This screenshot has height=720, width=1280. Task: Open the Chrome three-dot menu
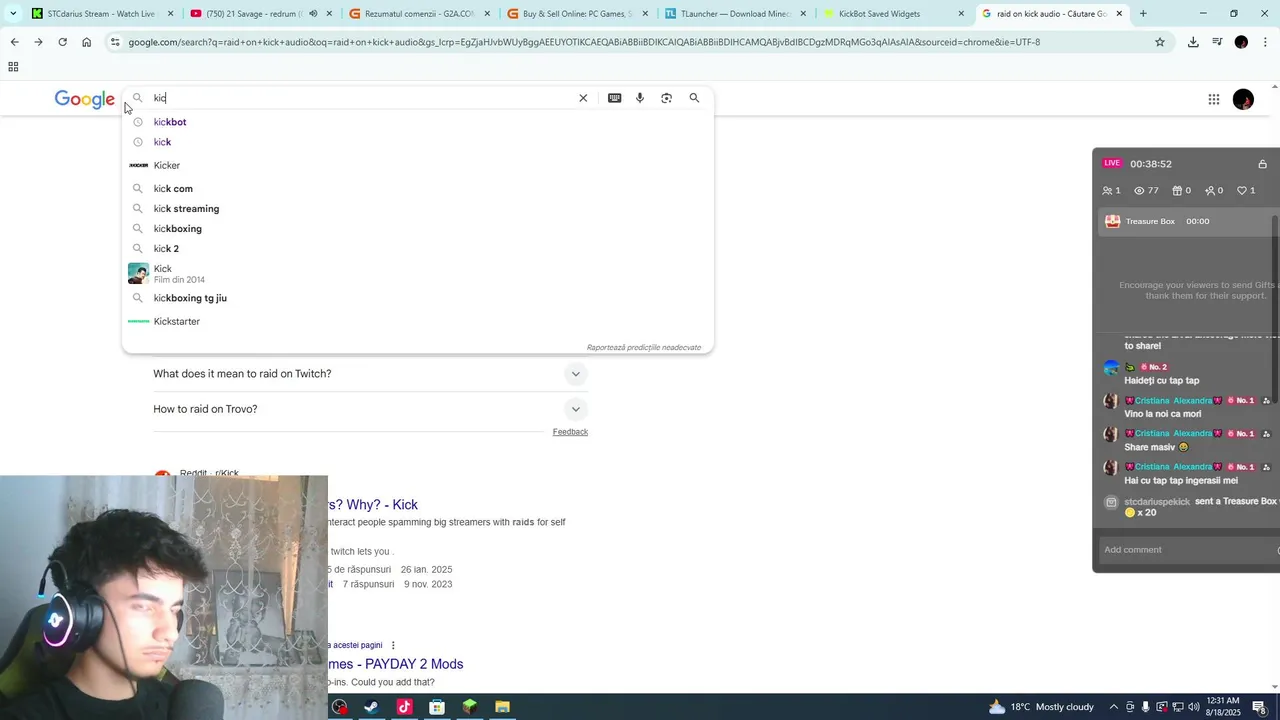(1265, 42)
